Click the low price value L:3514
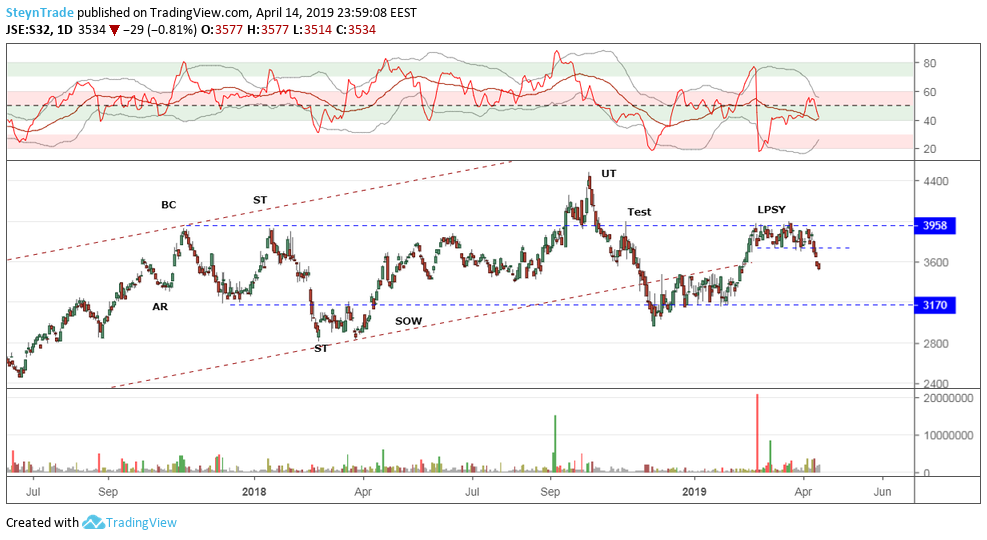 313,30
